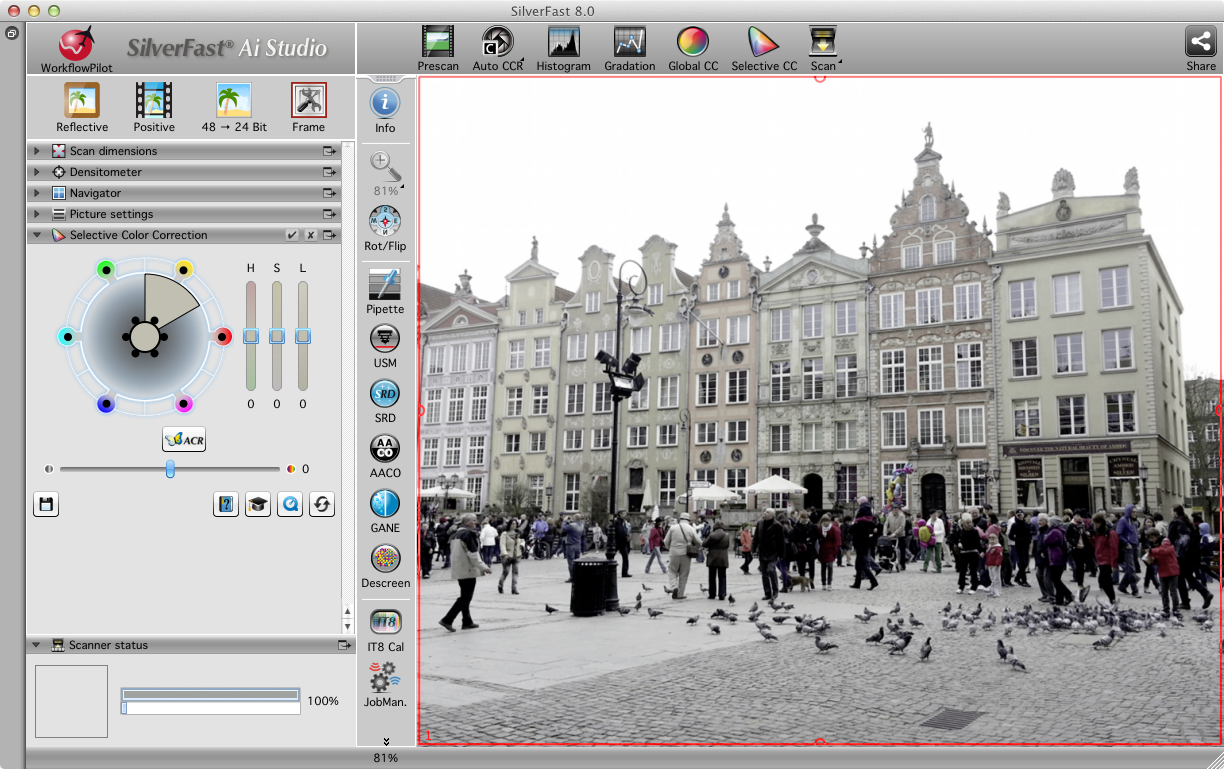Expand the Scan dimensions panel
This screenshot has width=1224, height=769.
tap(37, 151)
